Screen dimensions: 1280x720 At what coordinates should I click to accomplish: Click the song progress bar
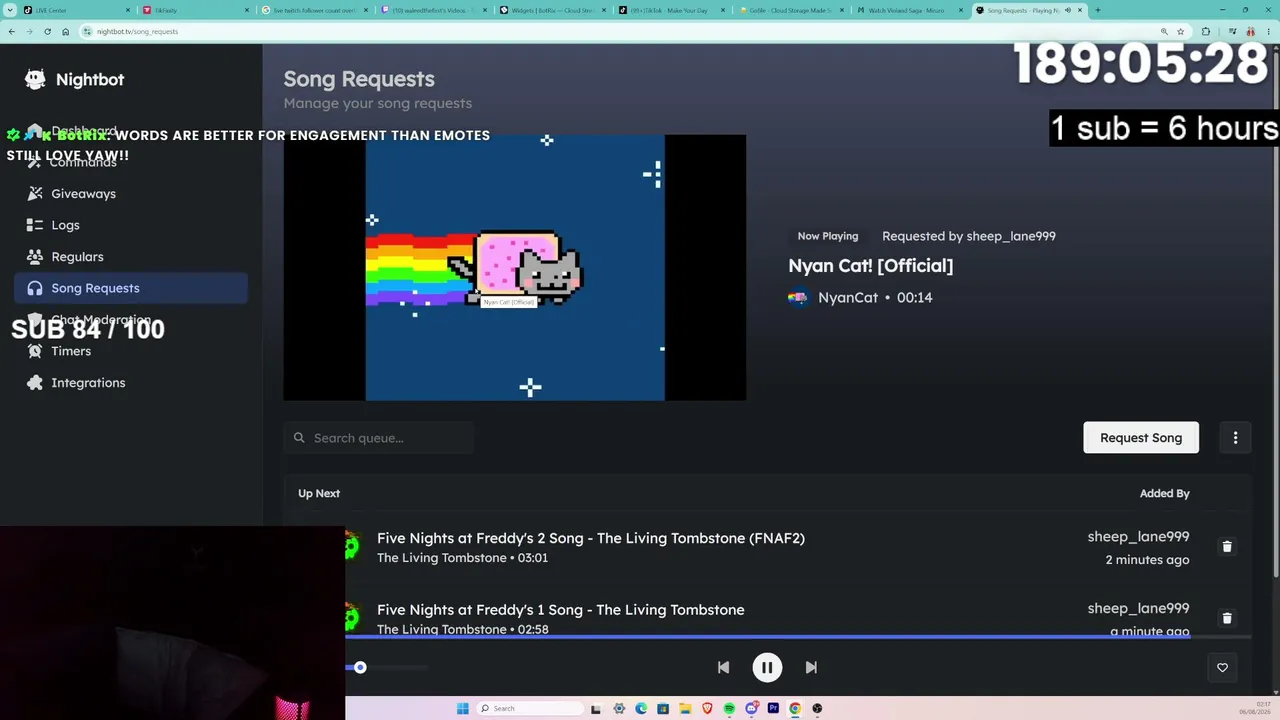[x=798, y=636]
